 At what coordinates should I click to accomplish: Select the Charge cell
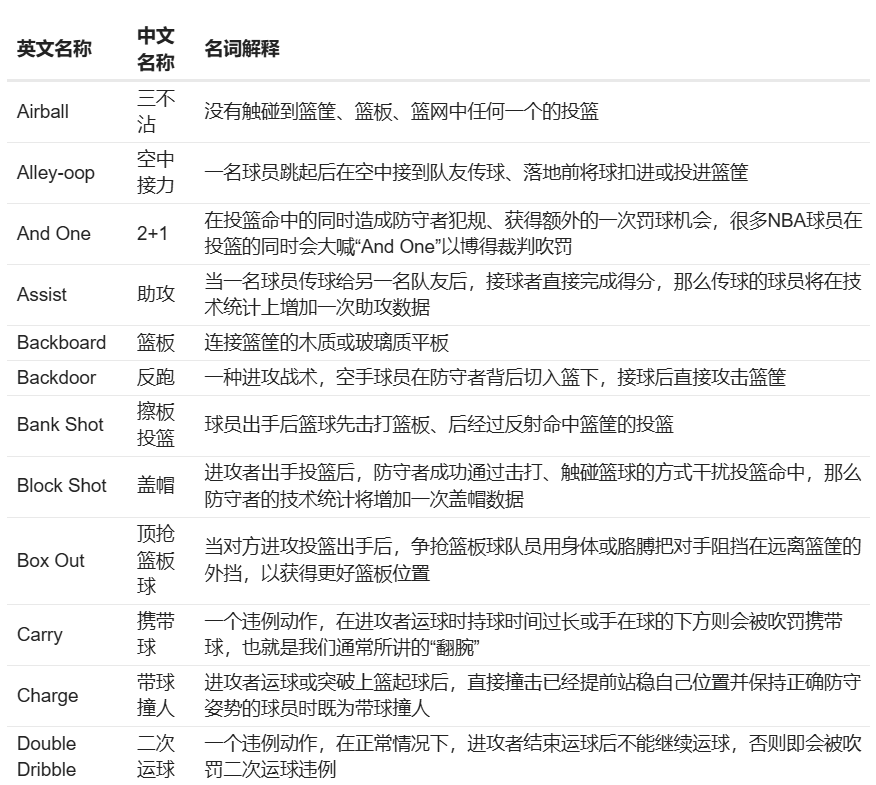point(47,696)
